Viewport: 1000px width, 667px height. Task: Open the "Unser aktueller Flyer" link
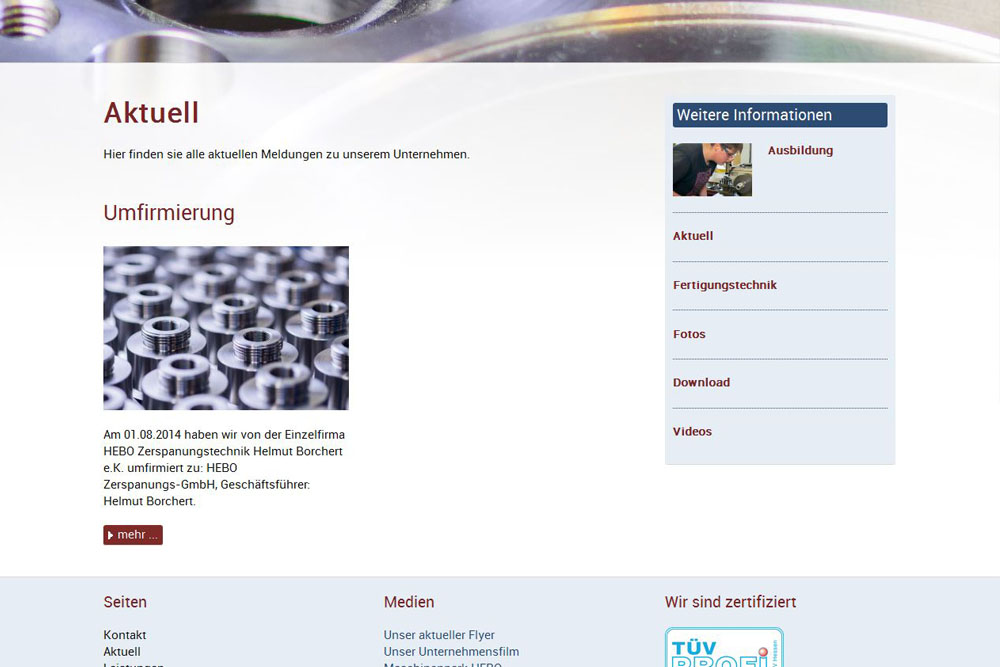(x=439, y=635)
